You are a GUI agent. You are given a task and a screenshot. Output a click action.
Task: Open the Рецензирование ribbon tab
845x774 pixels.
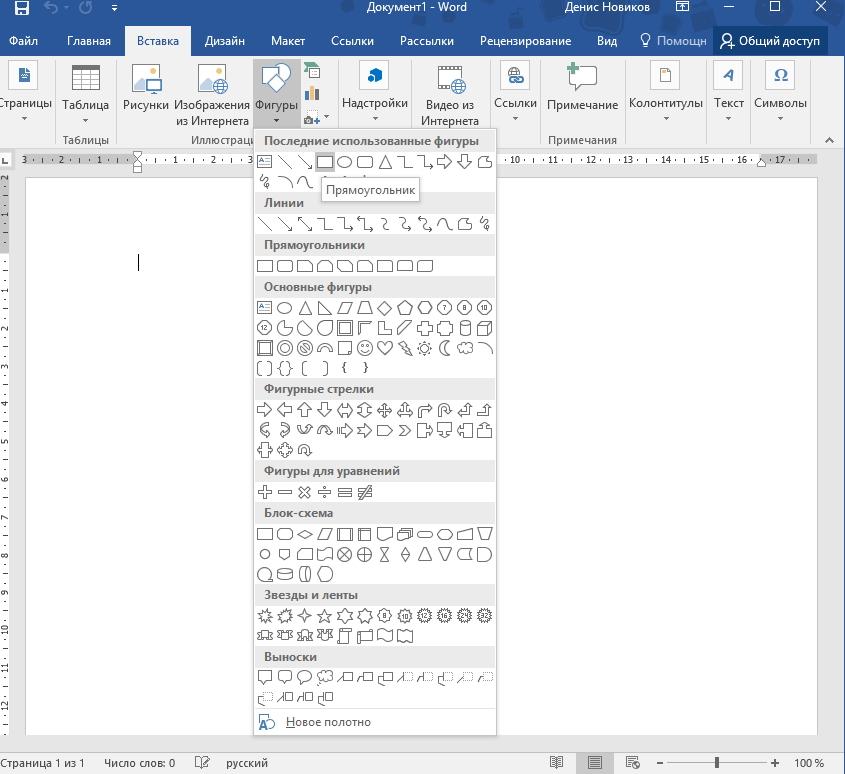point(525,41)
